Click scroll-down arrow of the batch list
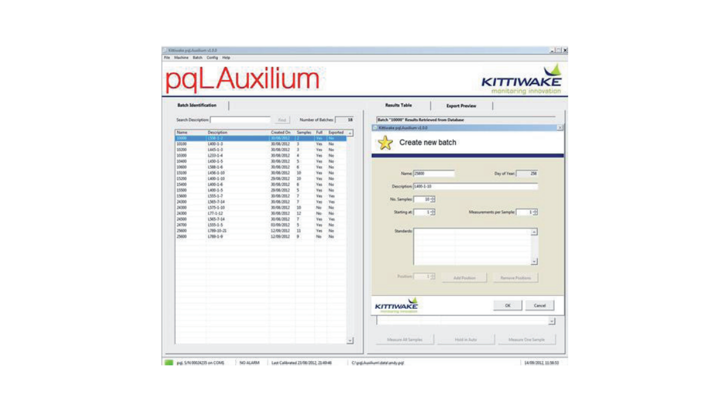This screenshot has width=728, height=410. click(x=350, y=340)
